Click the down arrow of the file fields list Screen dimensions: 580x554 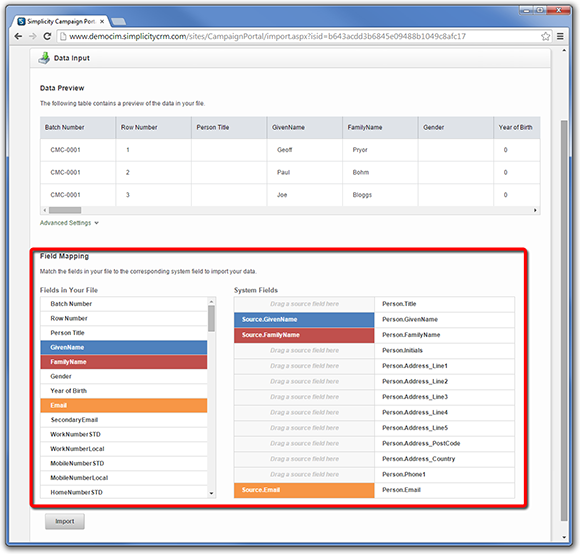(x=211, y=493)
